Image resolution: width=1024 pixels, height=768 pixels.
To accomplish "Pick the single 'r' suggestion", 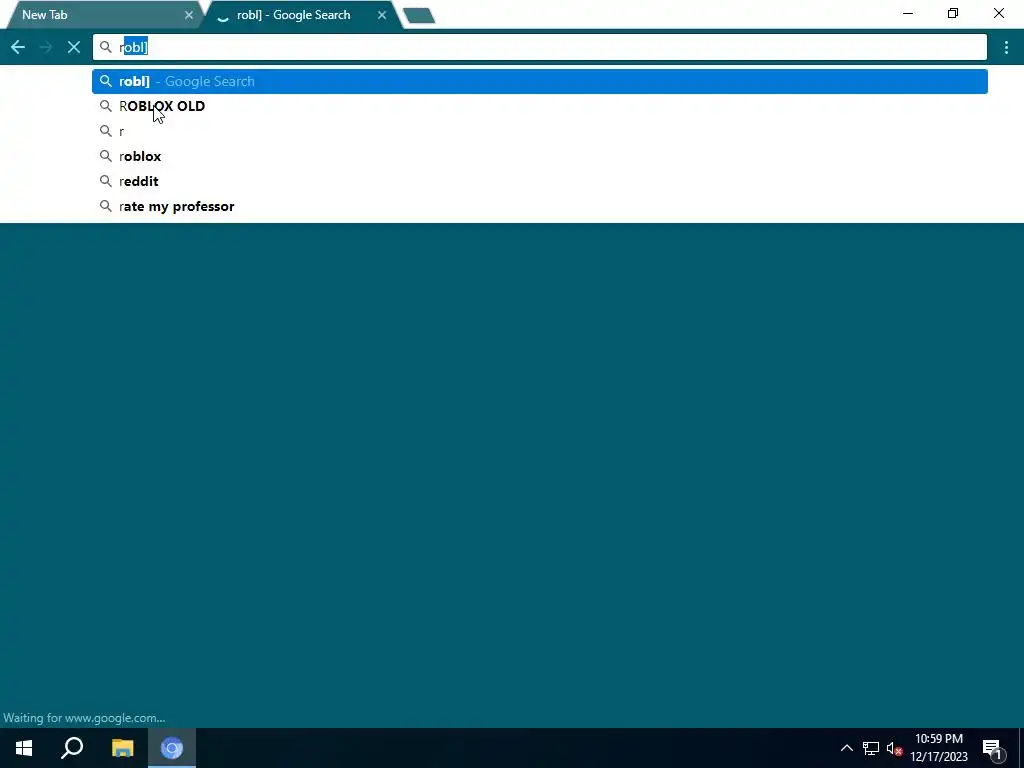I will coord(539,131).
